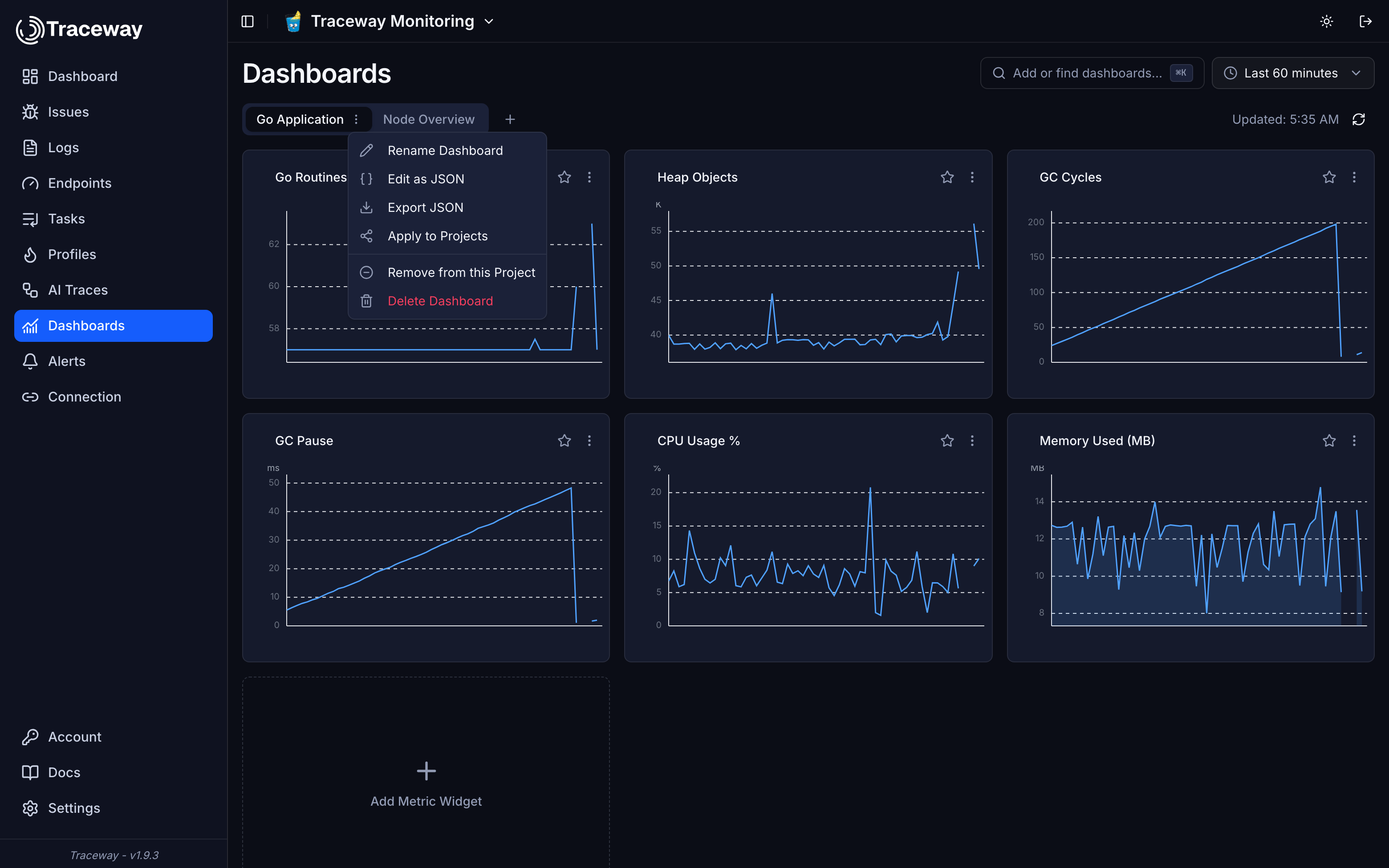
Task: Open Endpoints in the sidebar
Action: click(x=114, y=183)
